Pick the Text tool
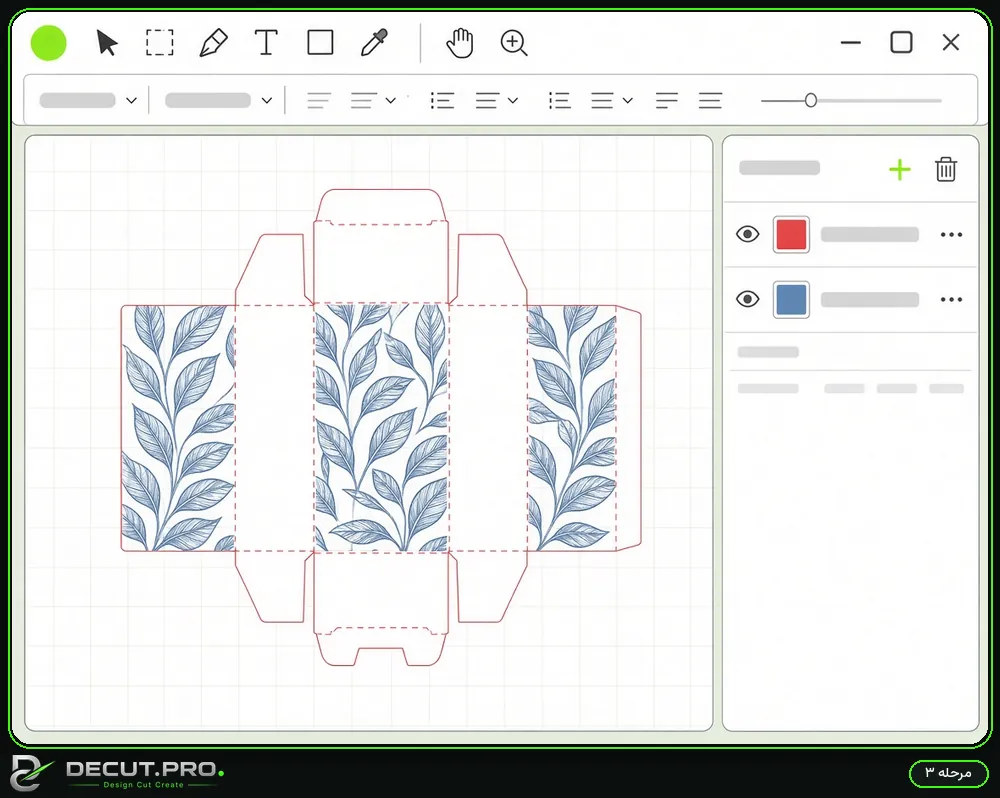This screenshot has width=1000, height=798. (266, 43)
